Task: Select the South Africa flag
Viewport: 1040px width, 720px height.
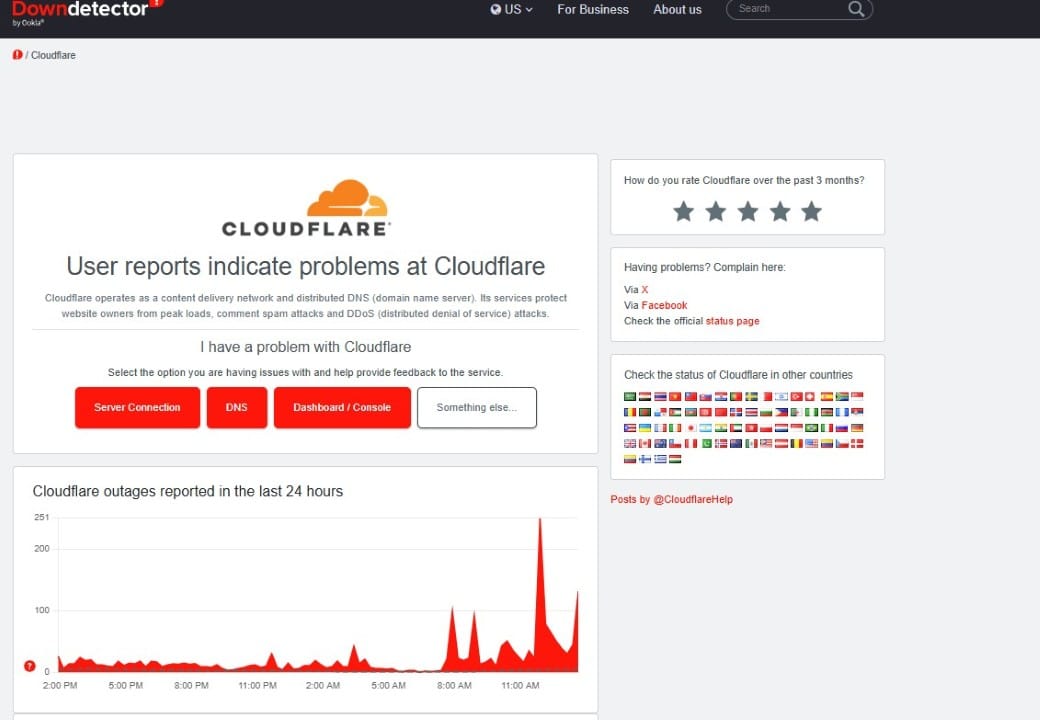Action: (x=842, y=396)
